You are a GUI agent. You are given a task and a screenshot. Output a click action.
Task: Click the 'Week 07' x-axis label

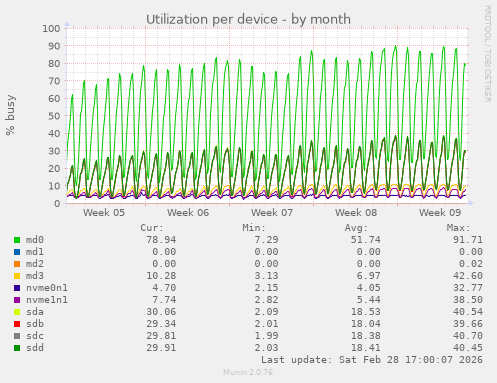pos(272,213)
